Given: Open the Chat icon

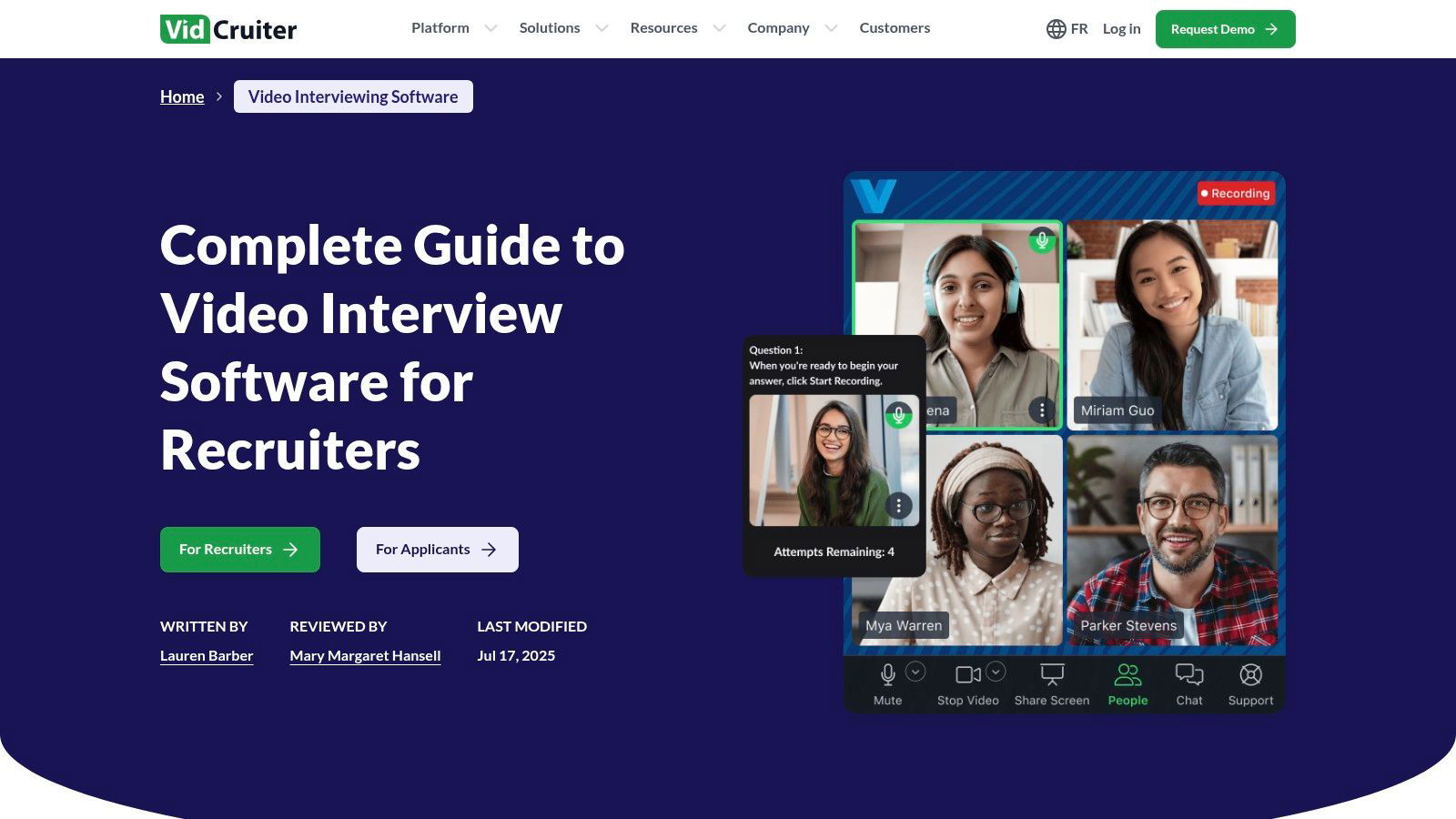Looking at the screenshot, I should (x=1188, y=674).
